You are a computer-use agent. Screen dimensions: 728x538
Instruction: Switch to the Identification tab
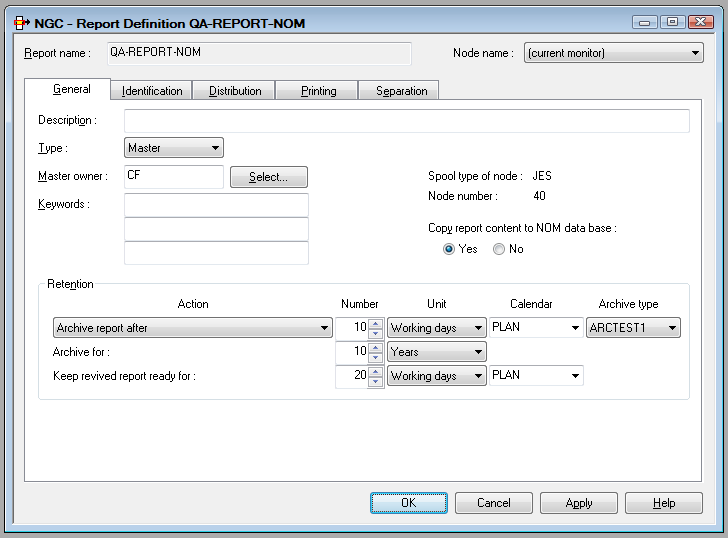152,91
